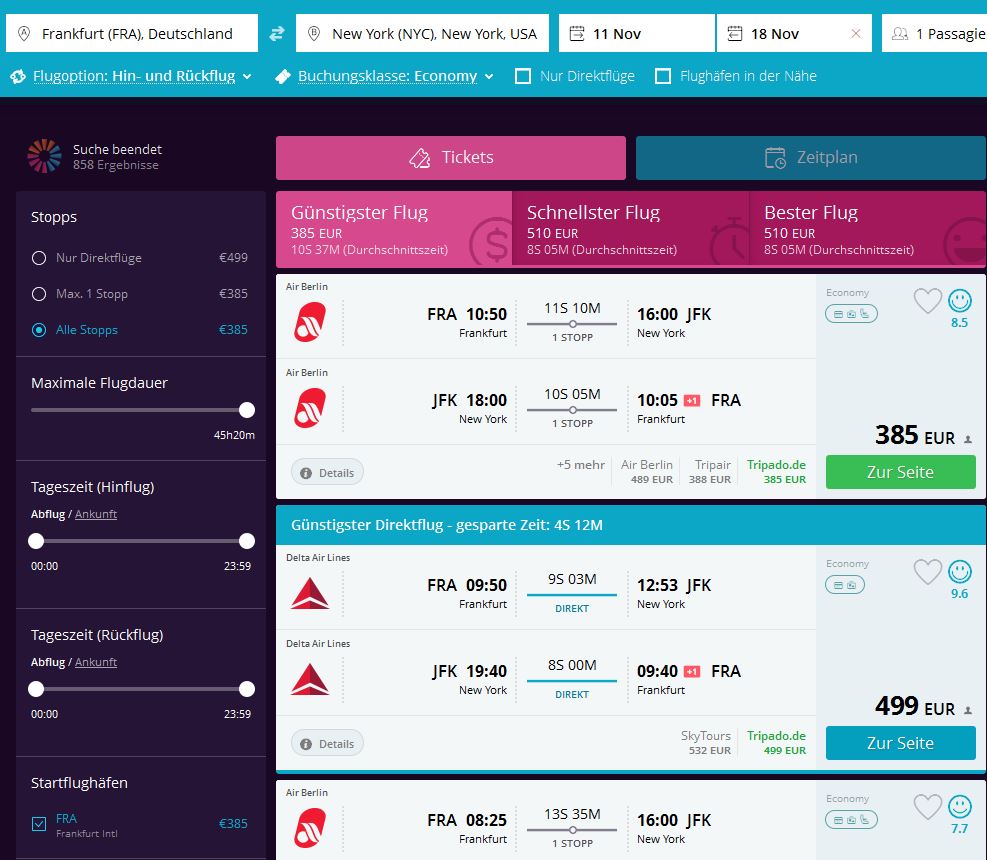Favorite the Air Berlin 08:25 flight

[x=927, y=806]
